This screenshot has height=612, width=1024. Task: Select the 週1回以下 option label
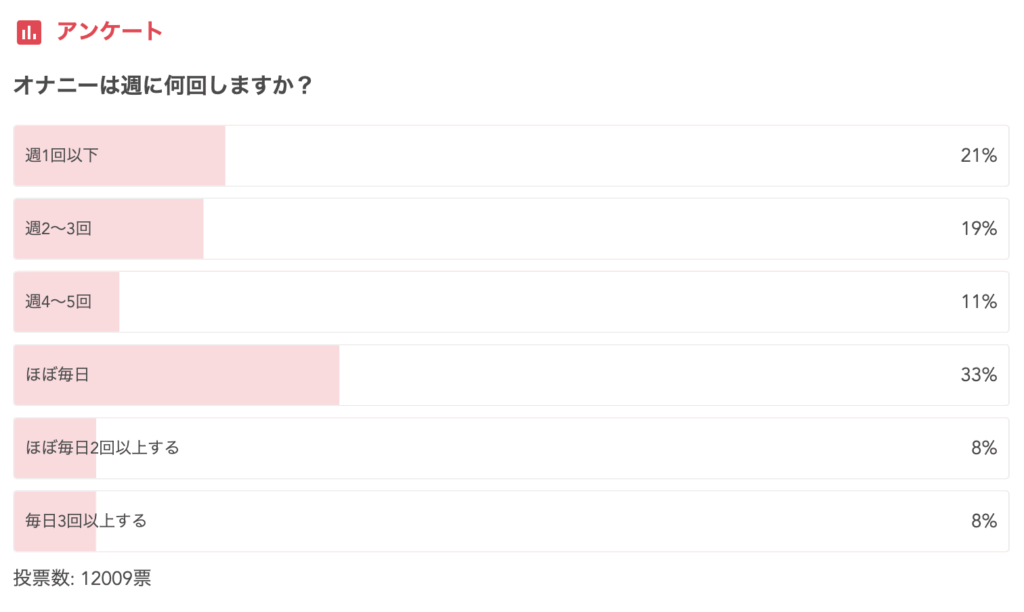62,155
